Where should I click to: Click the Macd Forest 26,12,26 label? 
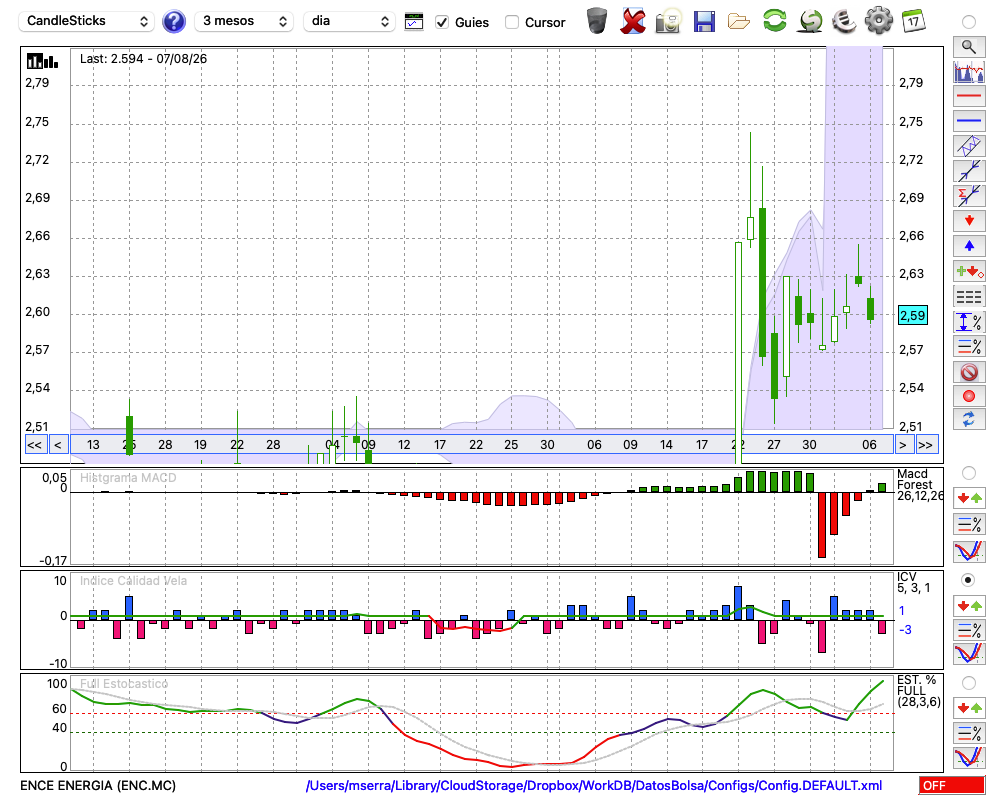pyautogui.click(x=920, y=485)
